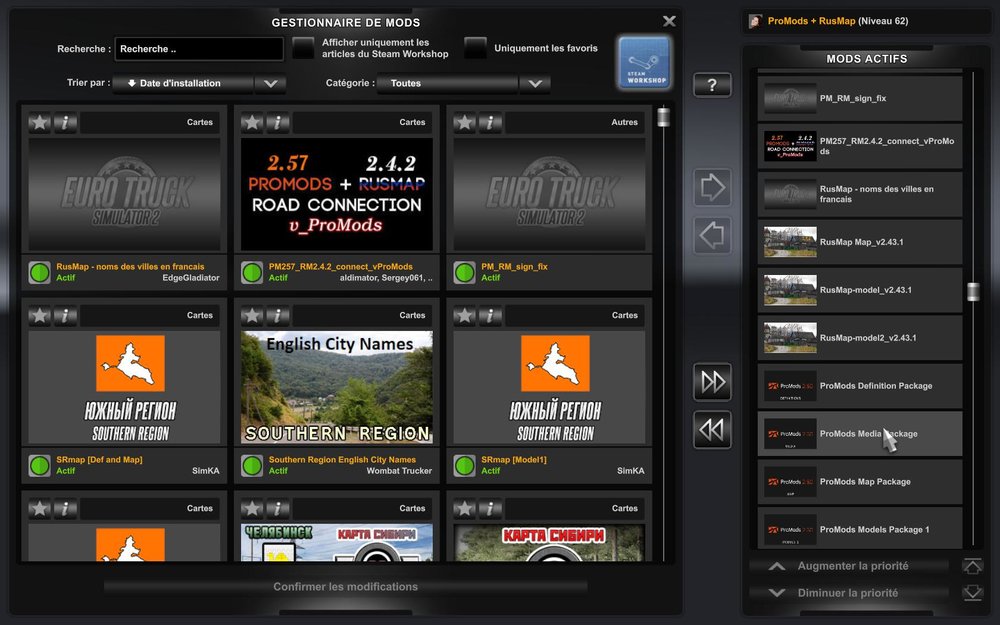Viewport: 1000px width, 625px height.
Task: Move mod to top priority icon
Action: tap(973, 566)
